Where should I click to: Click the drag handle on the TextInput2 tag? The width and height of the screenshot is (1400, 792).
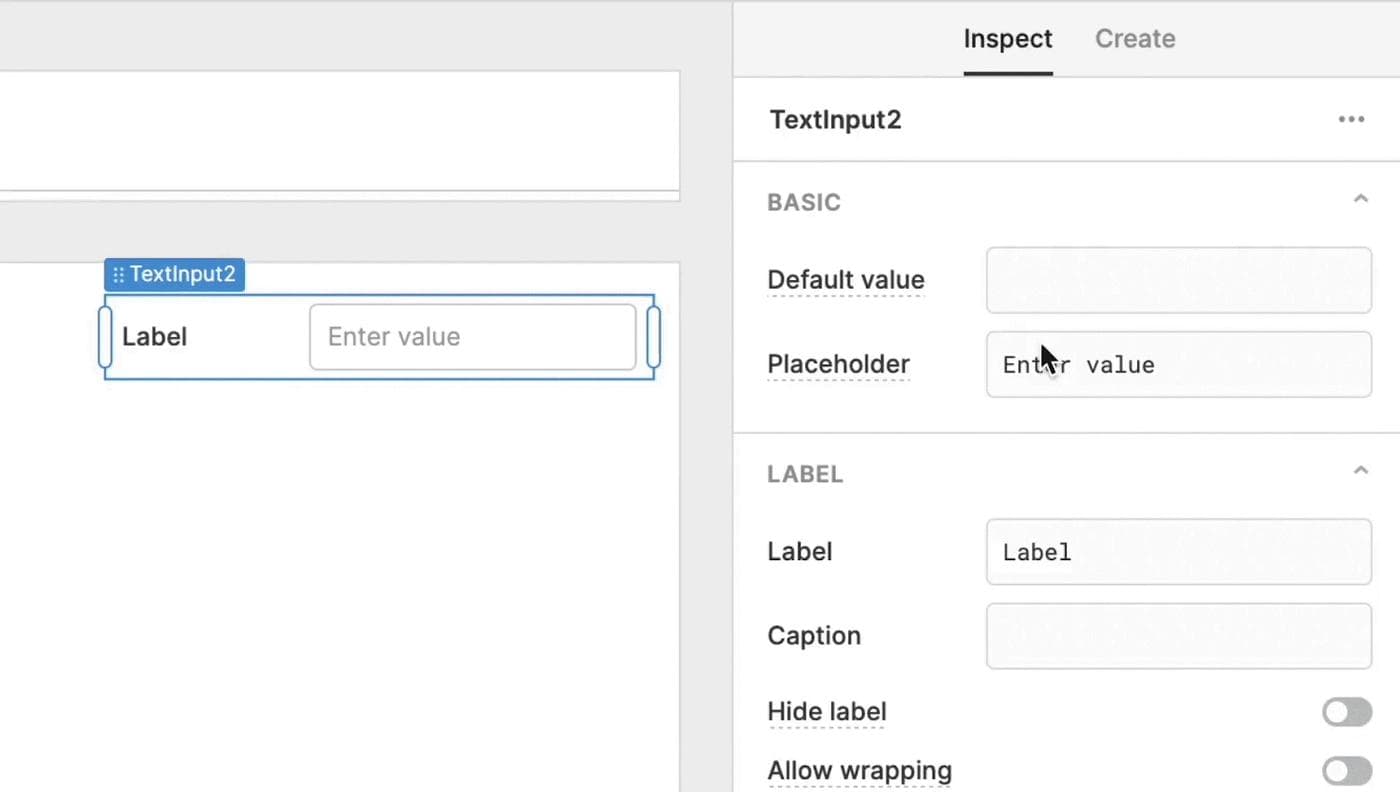point(119,274)
